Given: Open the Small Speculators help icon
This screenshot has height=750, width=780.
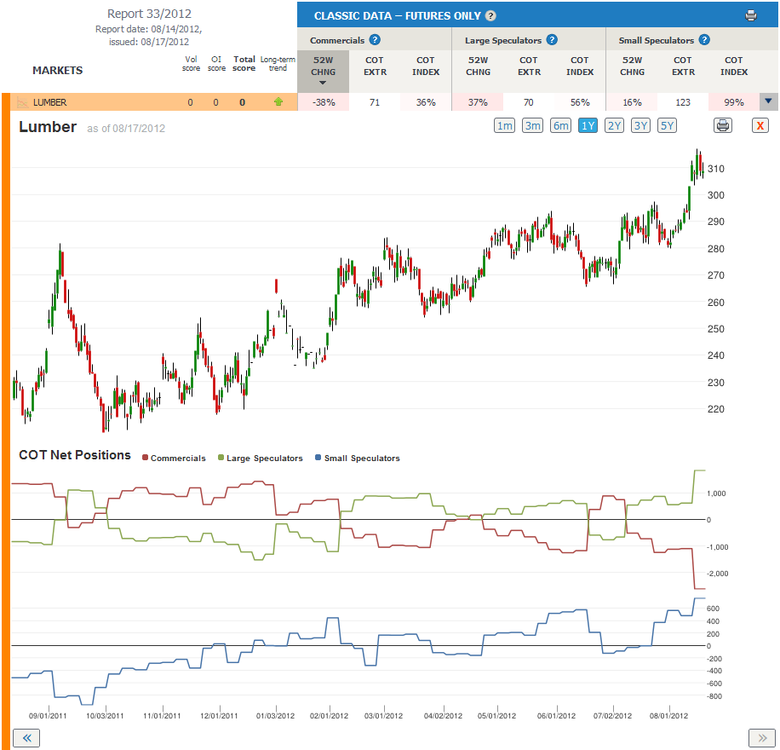Looking at the screenshot, I should coord(704,40).
